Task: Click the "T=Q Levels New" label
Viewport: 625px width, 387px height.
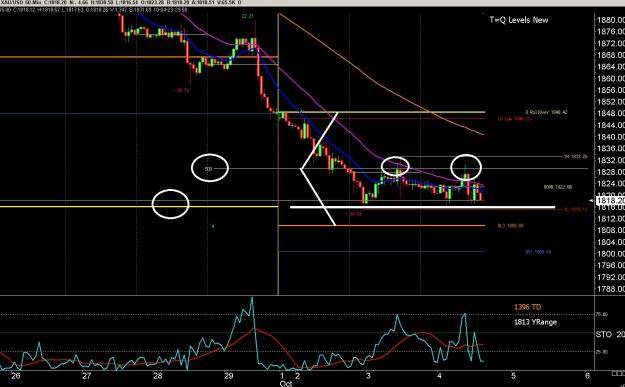Action: coord(519,20)
